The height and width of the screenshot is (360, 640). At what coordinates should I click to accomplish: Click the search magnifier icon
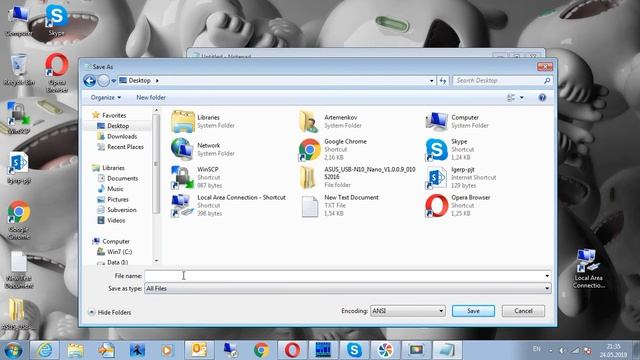click(x=547, y=81)
